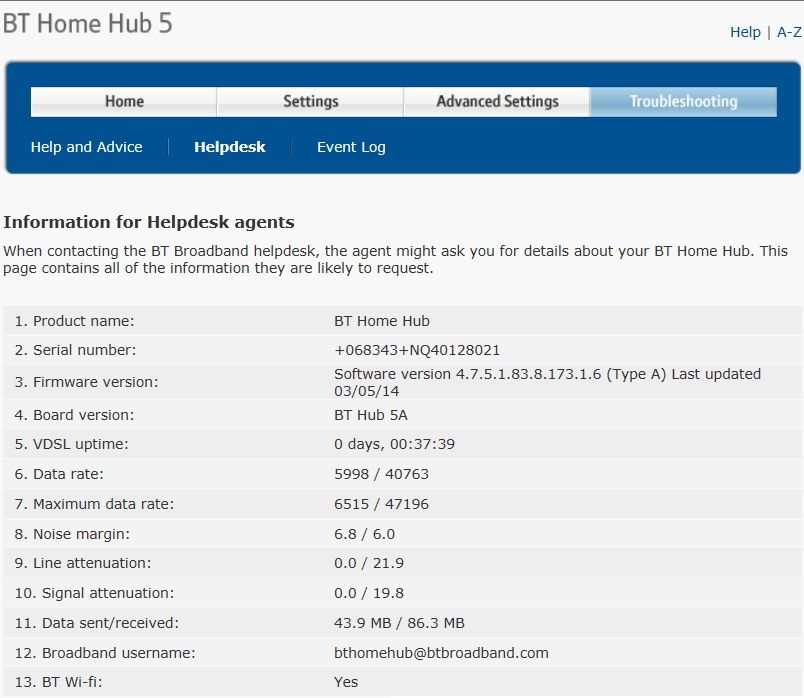804x698 pixels.
Task: Select the BT Hub 5A value
Action: pos(371,415)
